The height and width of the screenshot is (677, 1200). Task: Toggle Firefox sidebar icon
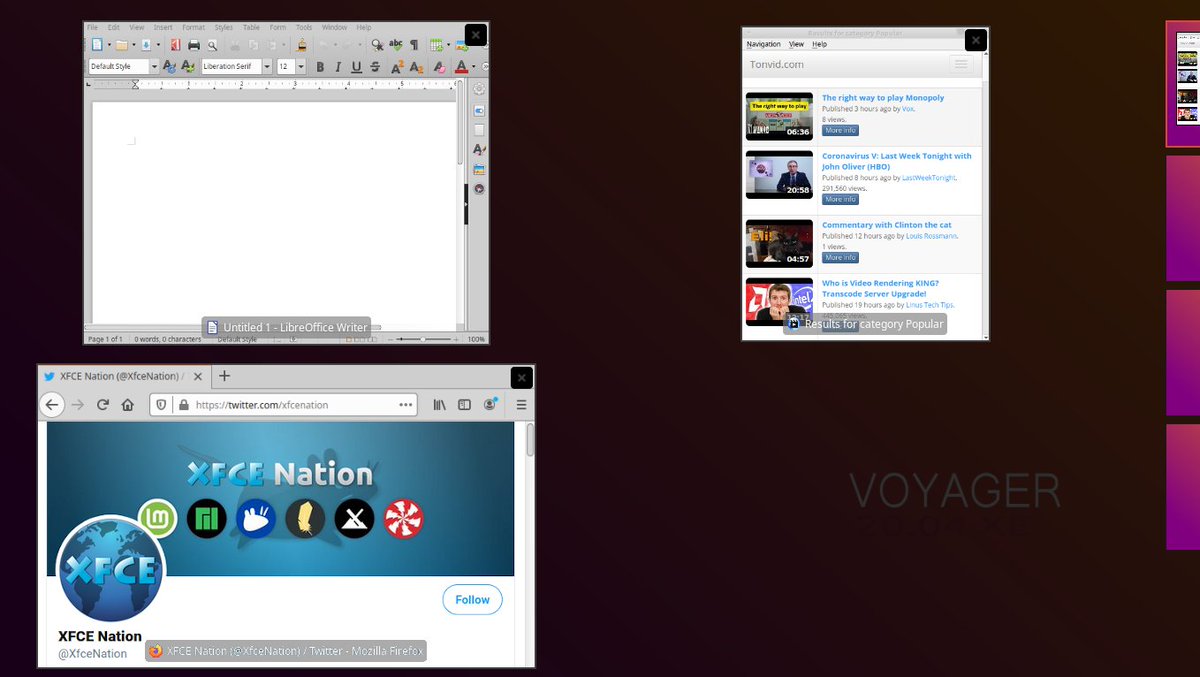point(464,405)
